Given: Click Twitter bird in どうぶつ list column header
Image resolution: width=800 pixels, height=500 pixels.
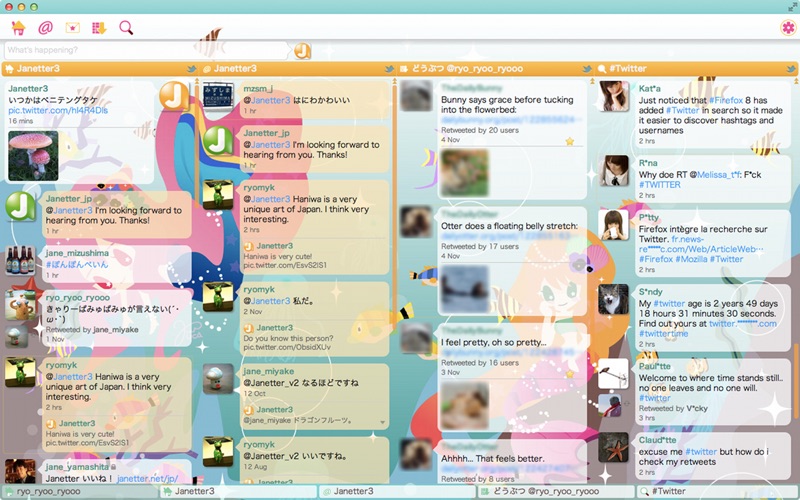Looking at the screenshot, I should pos(587,69).
